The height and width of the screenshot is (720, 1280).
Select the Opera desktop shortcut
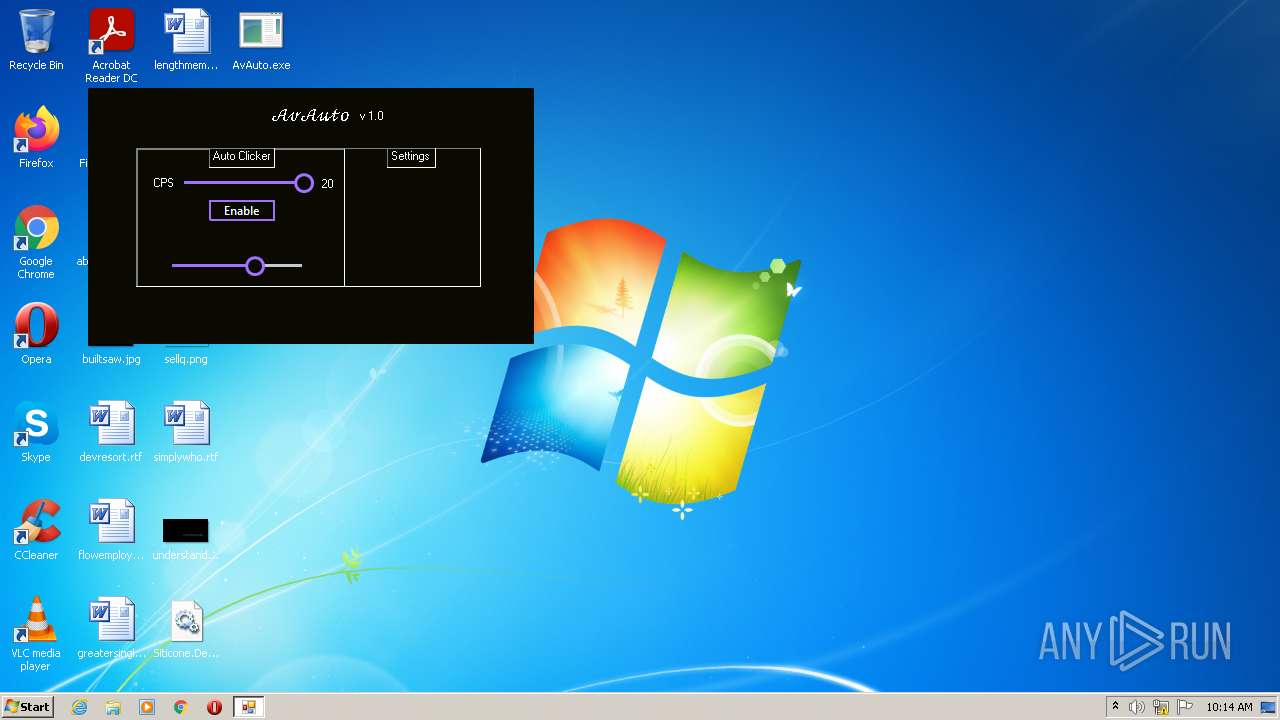tap(36, 334)
